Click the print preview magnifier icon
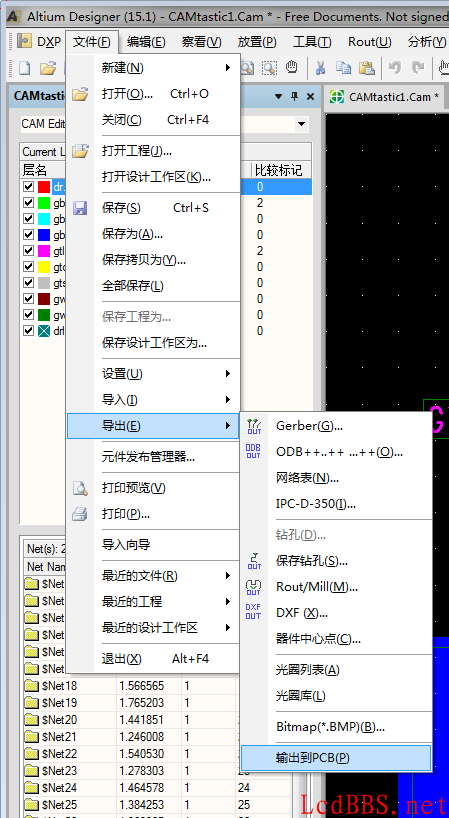 click(80, 488)
